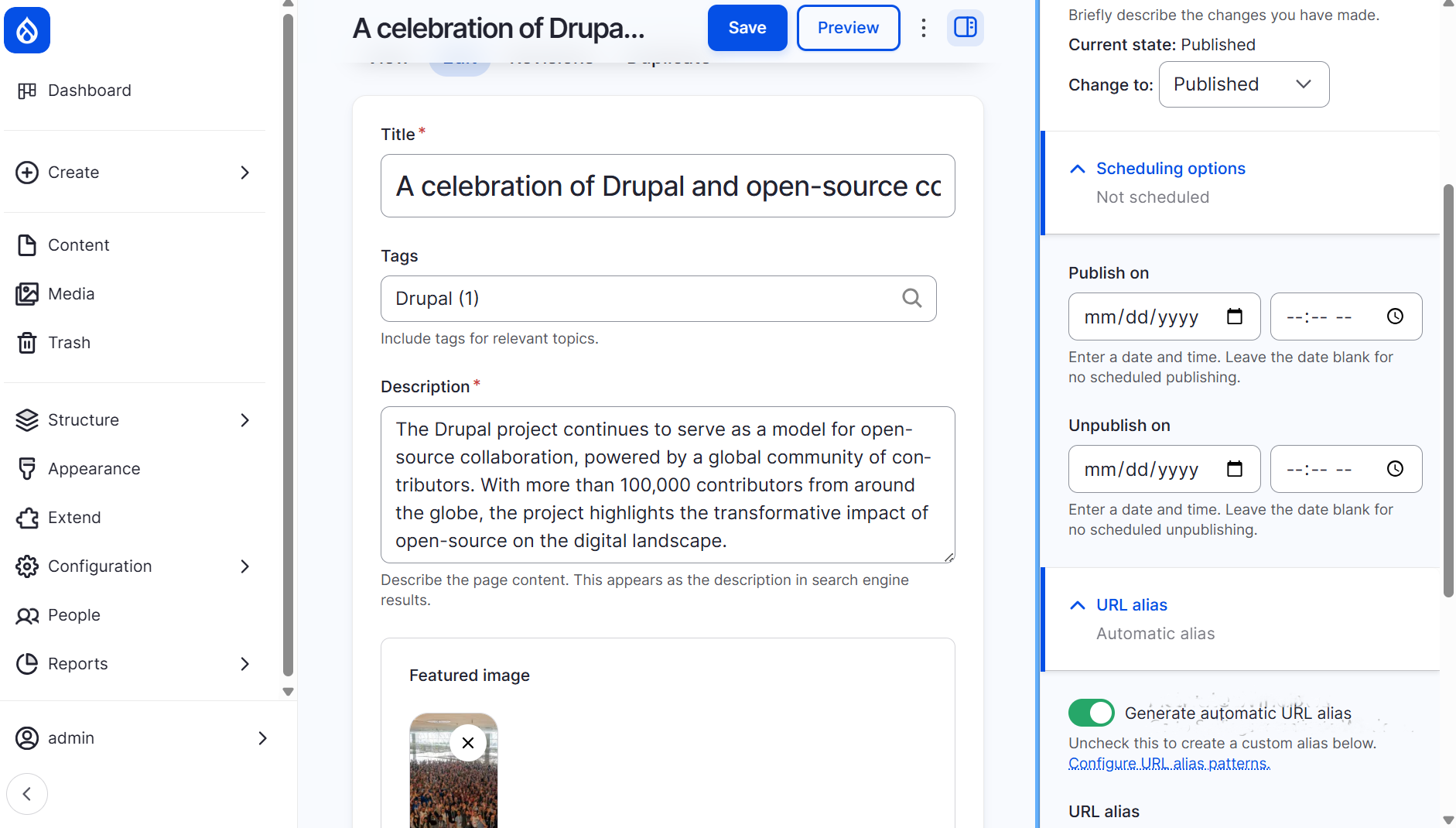The height and width of the screenshot is (828, 1456).
Task: Click into the Tags autocomplete field
Action: click(658, 299)
